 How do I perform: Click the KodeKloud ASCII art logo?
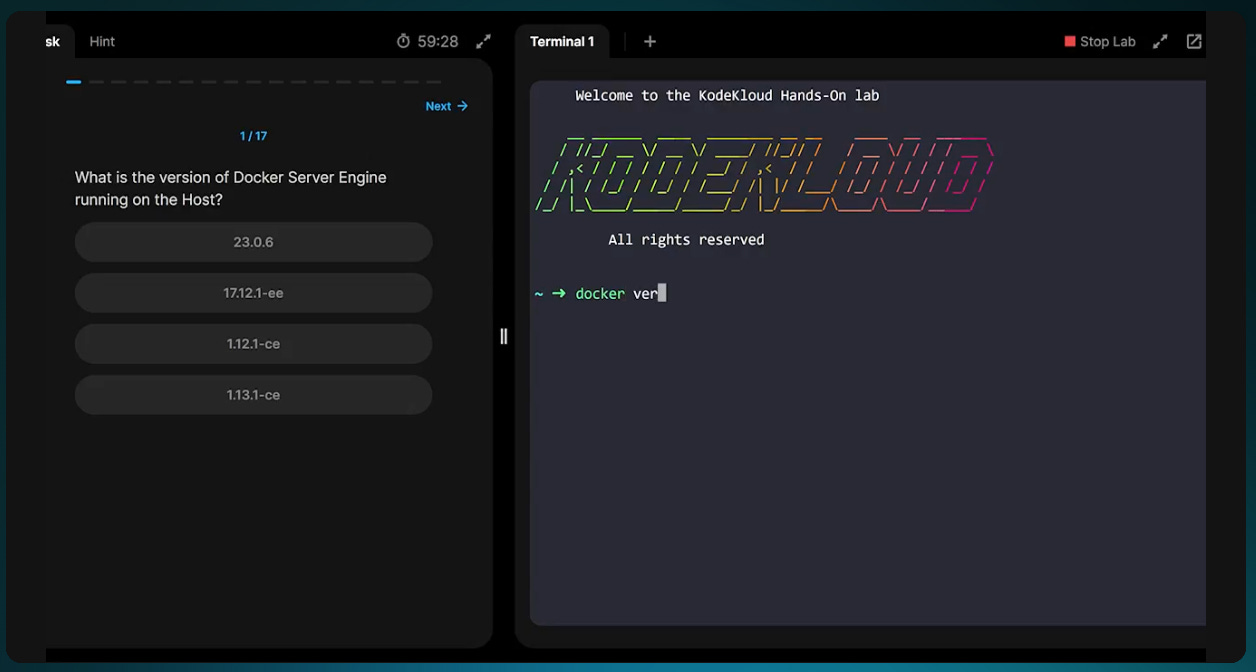(765, 172)
